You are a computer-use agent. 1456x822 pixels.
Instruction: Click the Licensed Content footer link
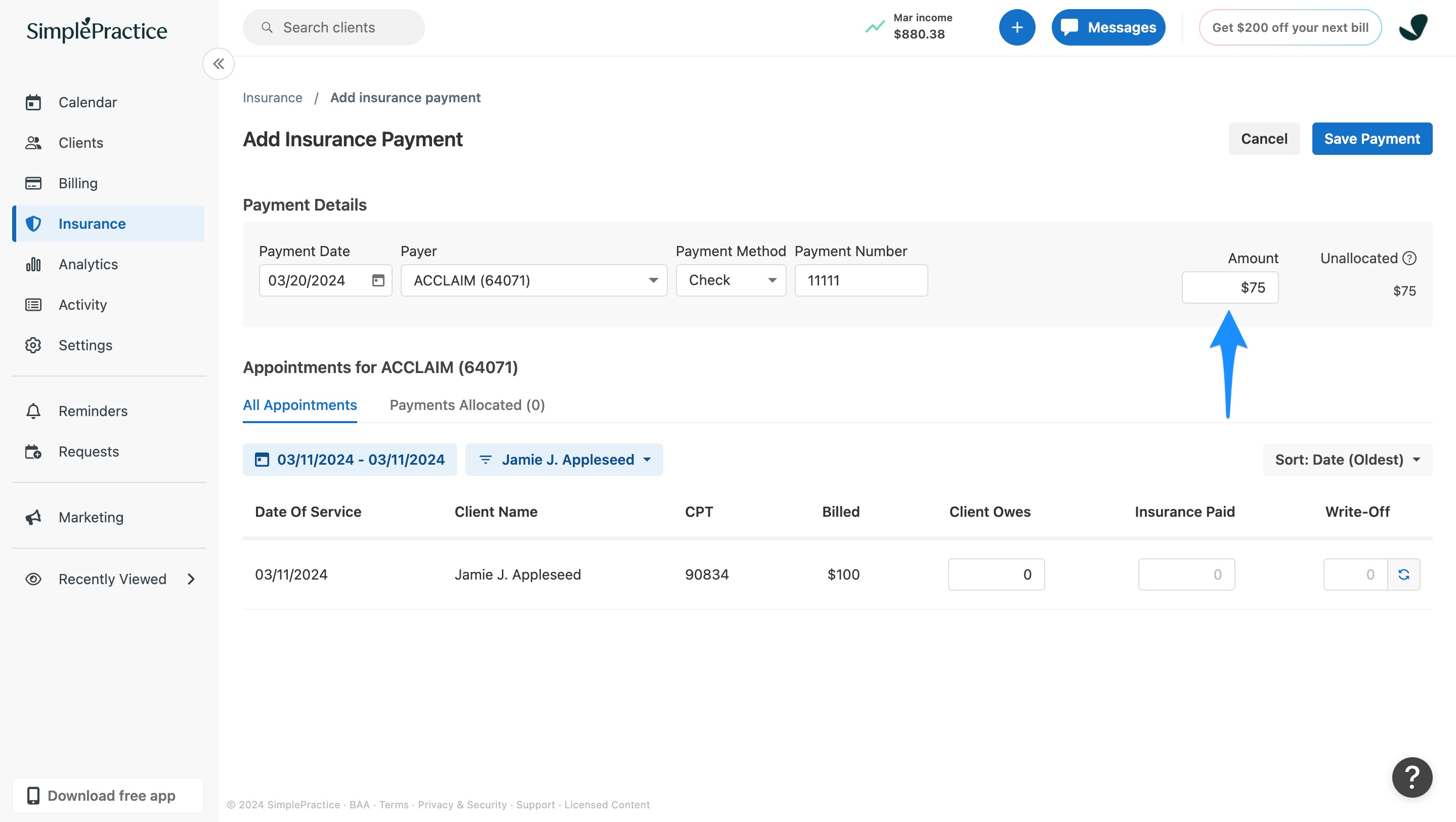[607, 804]
